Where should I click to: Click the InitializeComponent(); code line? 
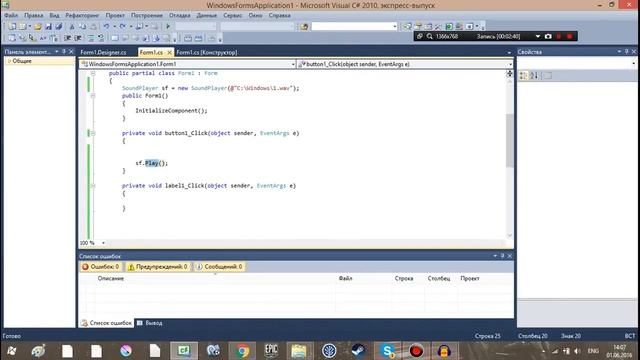[171, 111]
